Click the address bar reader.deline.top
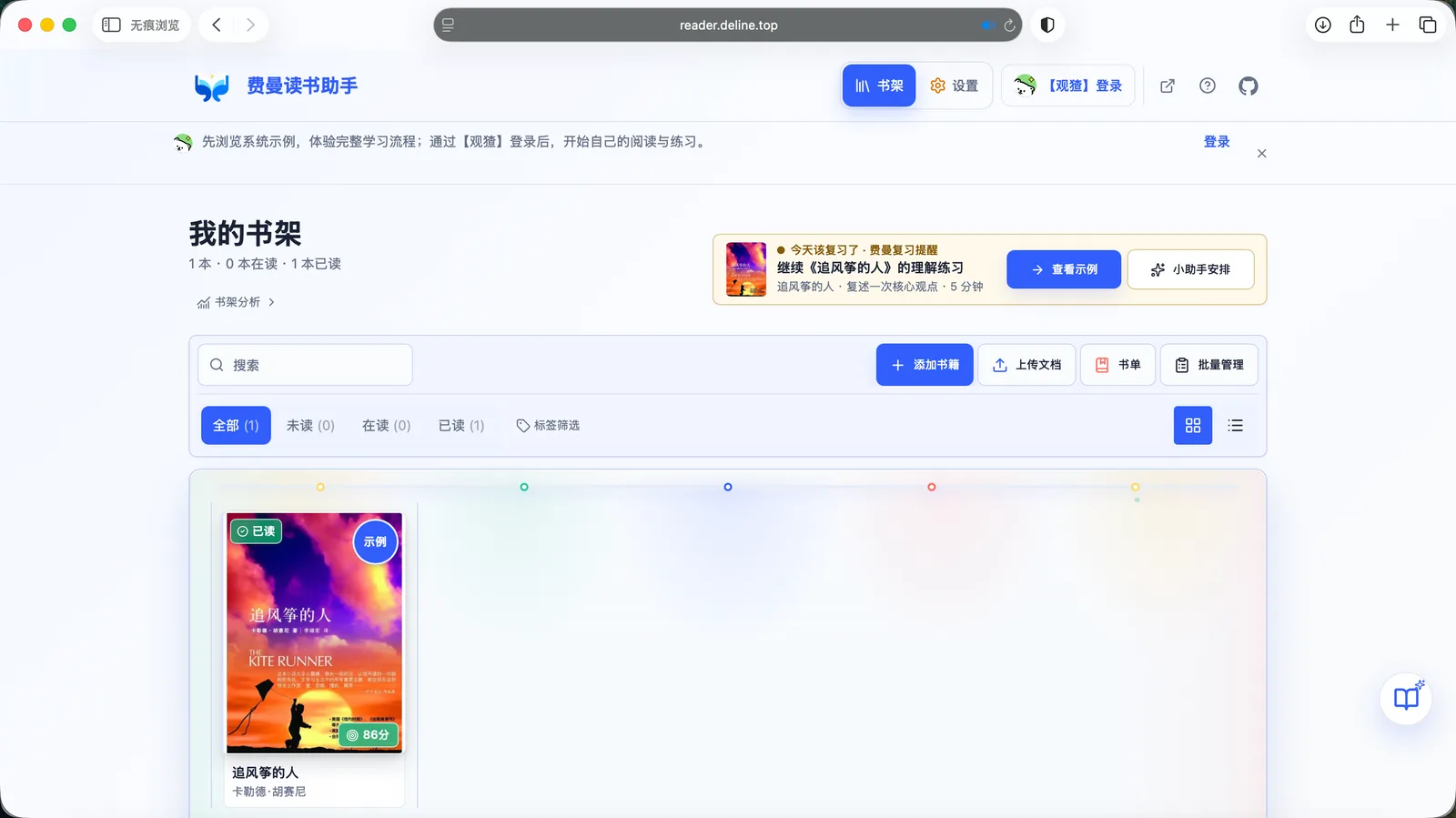 pyautogui.click(x=728, y=25)
